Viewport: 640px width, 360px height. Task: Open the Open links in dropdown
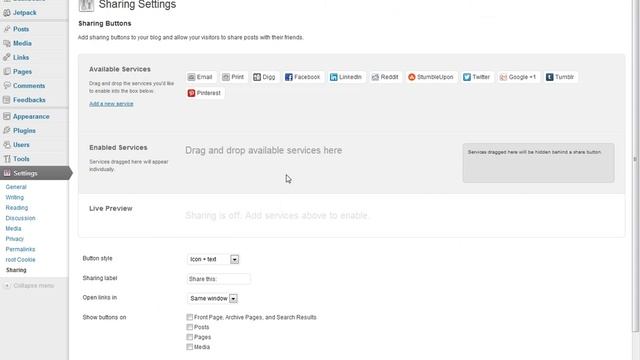pyautogui.click(x=213, y=298)
